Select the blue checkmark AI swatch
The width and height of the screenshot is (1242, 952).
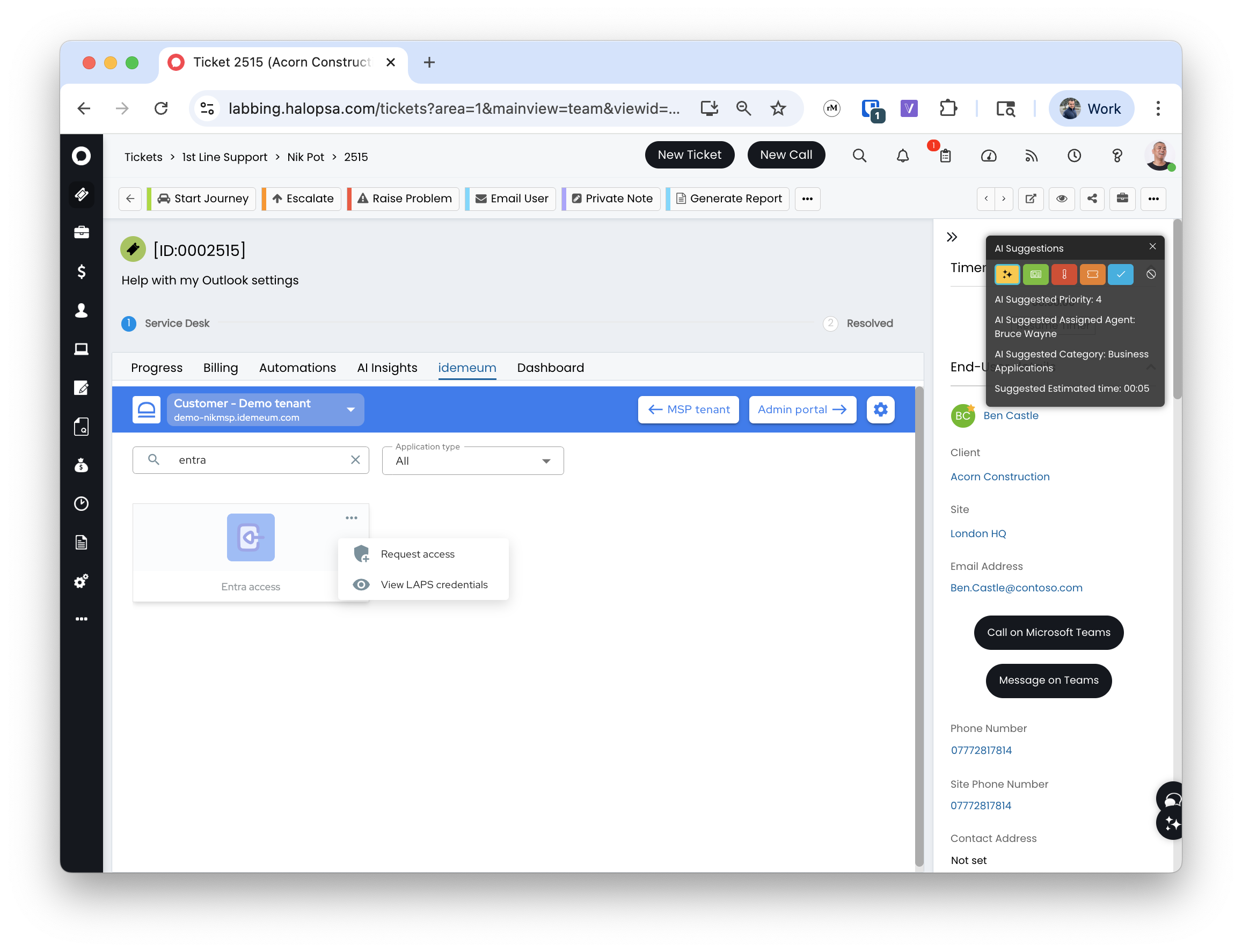coord(1121,274)
